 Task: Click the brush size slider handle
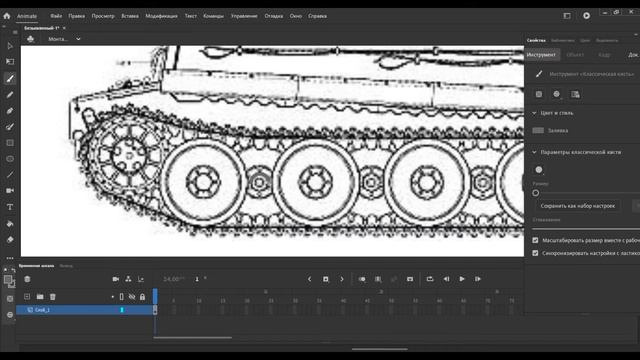(536, 193)
